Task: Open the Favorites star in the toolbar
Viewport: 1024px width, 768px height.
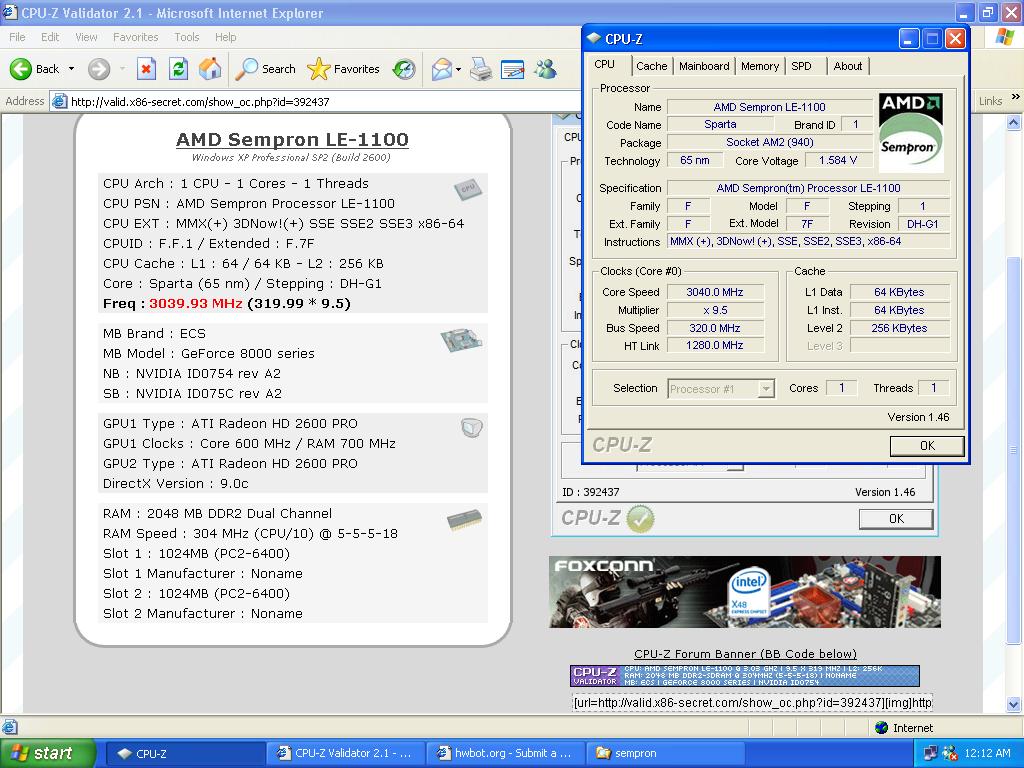Action: tap(344, 69)
